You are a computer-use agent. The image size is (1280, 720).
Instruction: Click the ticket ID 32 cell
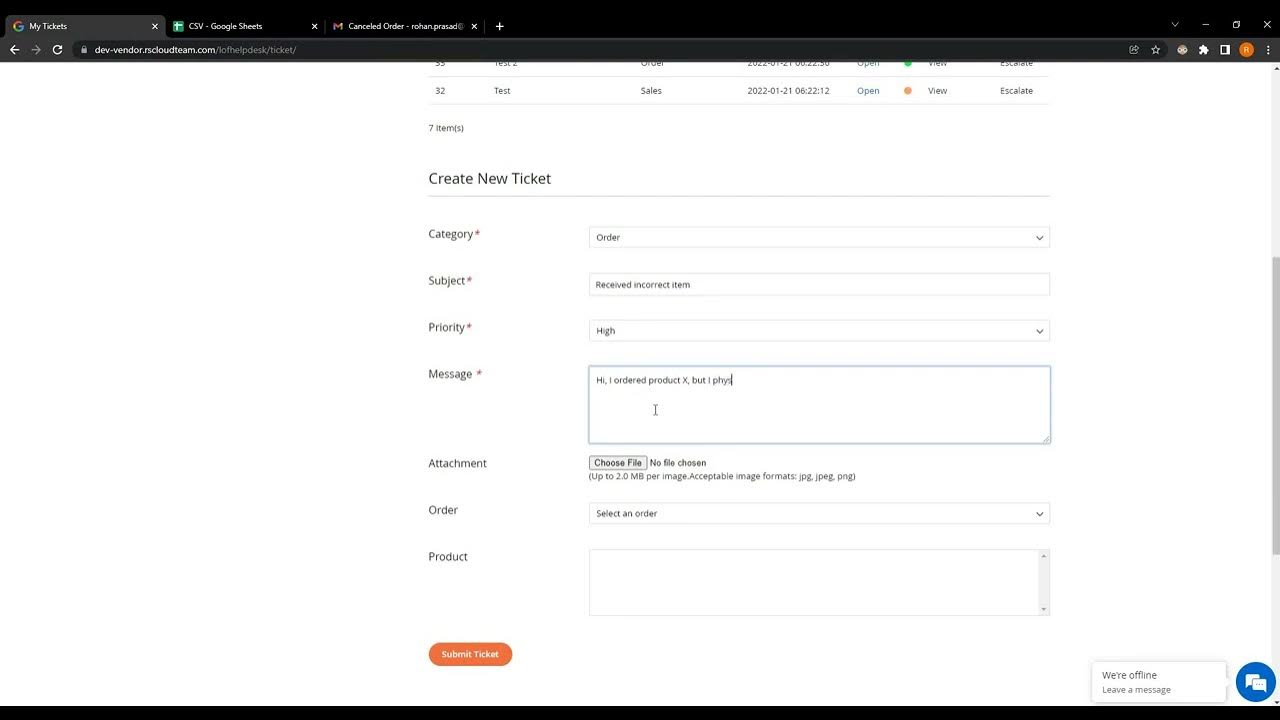[x=440, y=91]
